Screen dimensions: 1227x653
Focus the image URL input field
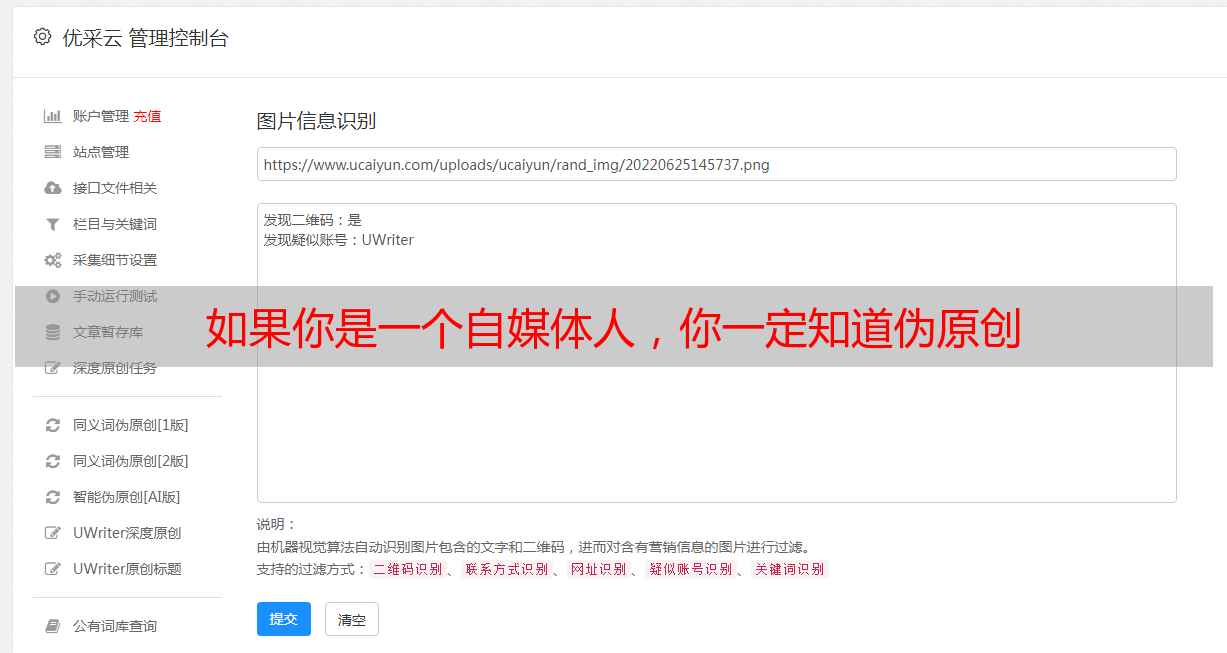coord(716,164)
